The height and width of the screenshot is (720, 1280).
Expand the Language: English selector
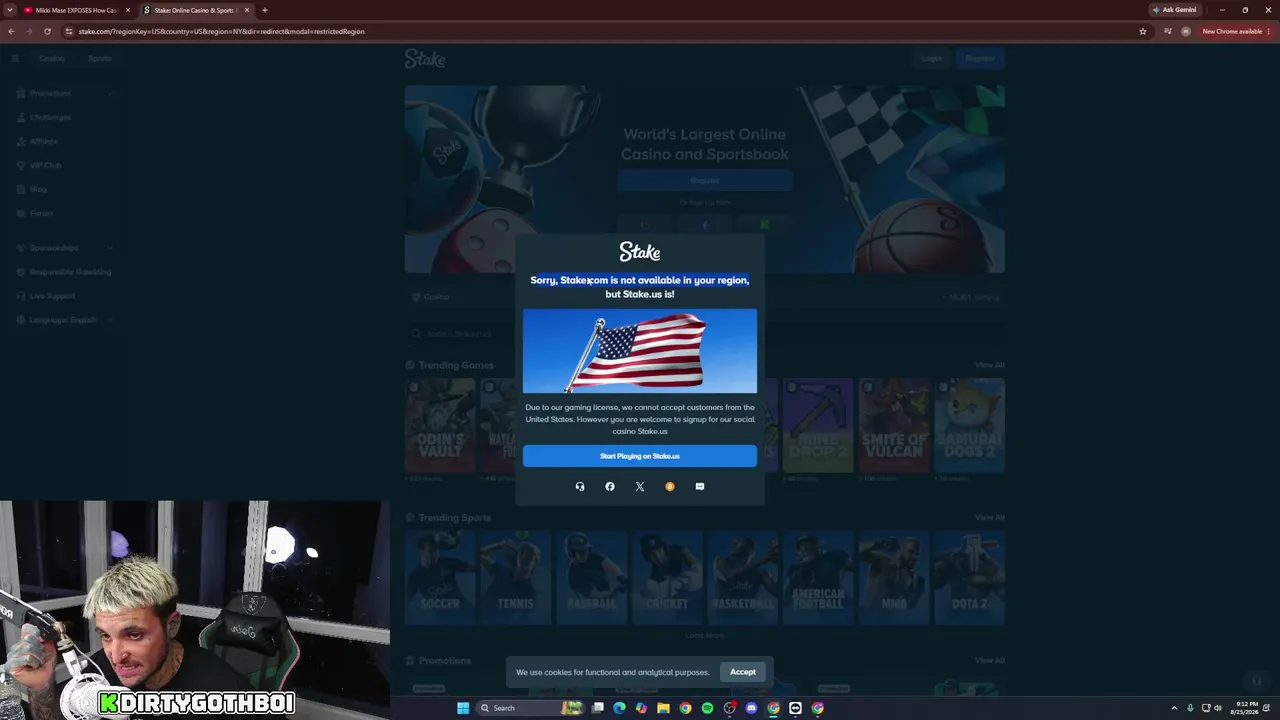(x=65, y=320)
